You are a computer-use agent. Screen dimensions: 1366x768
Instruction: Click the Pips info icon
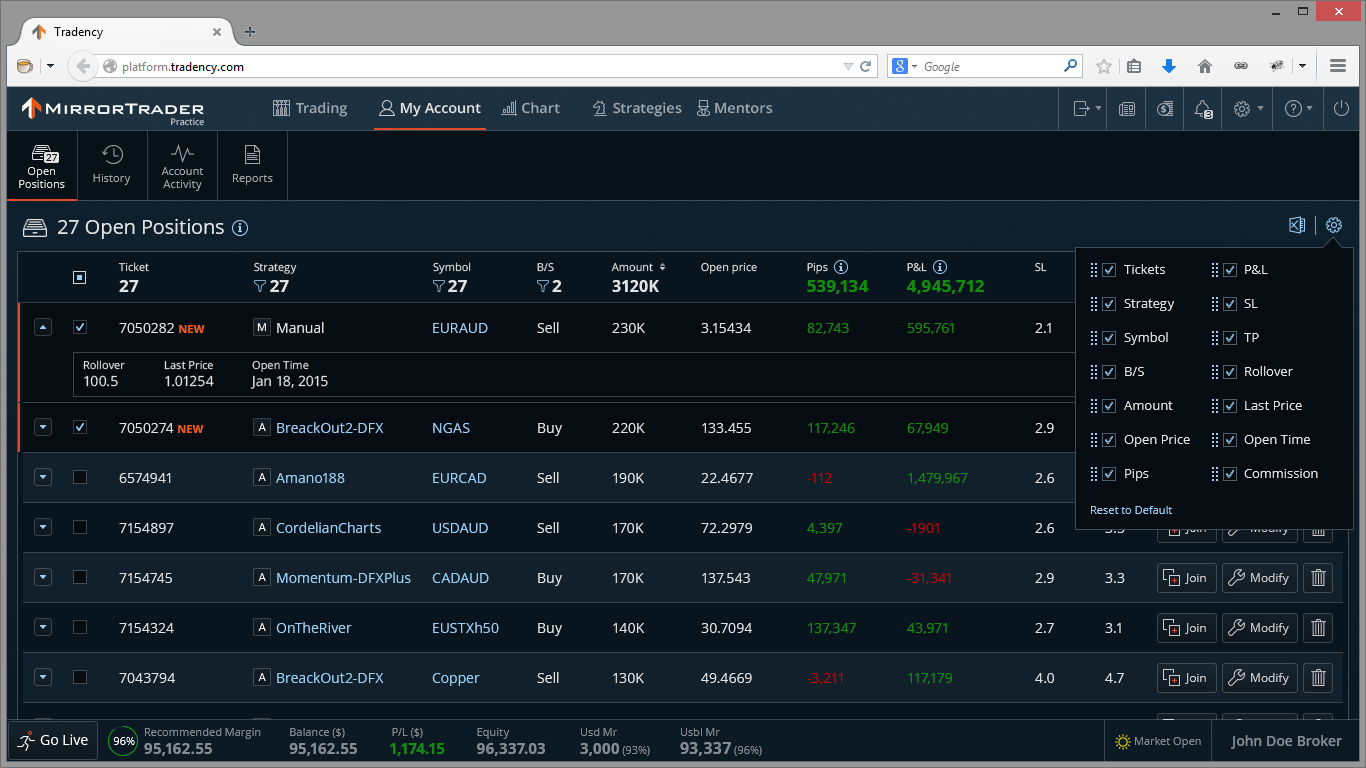point(841,267)
